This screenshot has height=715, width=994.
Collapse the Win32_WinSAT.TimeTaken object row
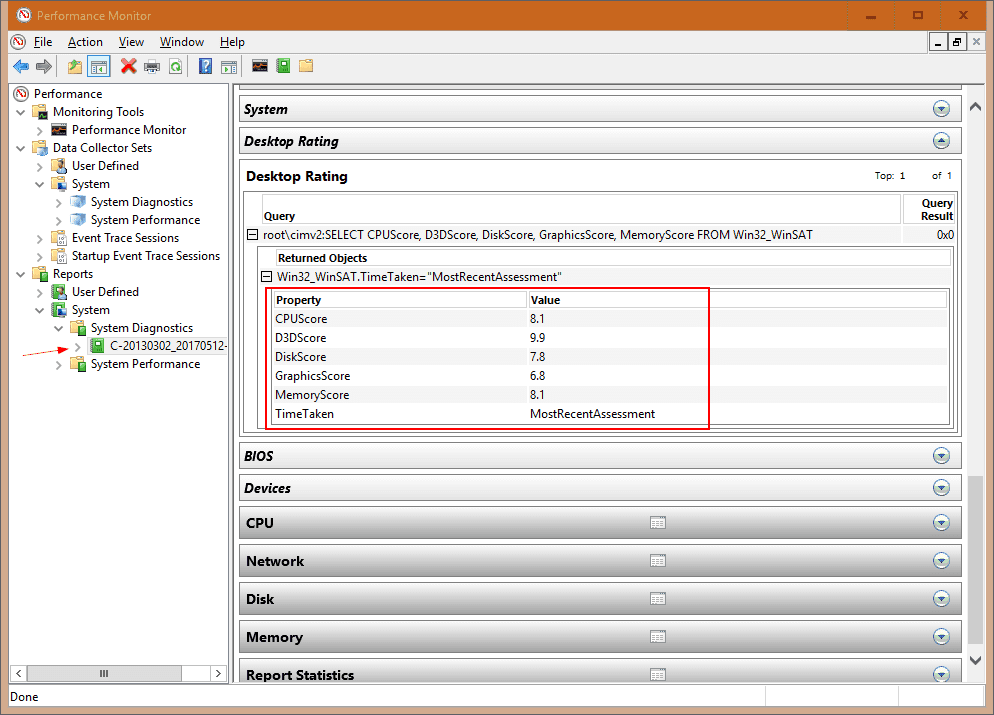coord(267,276)
